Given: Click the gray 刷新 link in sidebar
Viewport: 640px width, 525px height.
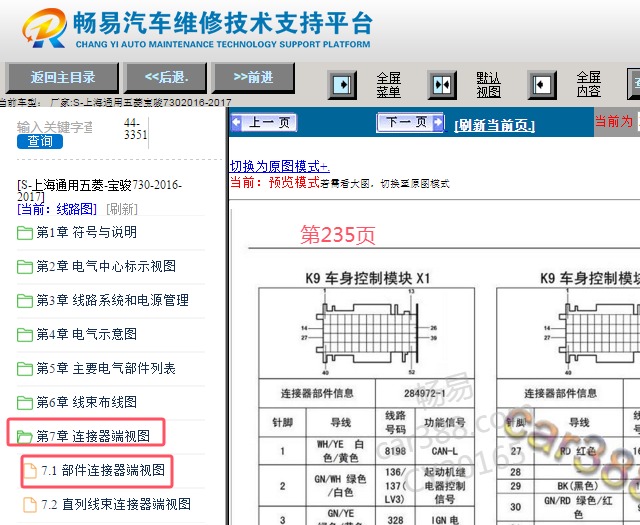Looking at the screenshot, I should pyautogui.click(x=122, y=209).
